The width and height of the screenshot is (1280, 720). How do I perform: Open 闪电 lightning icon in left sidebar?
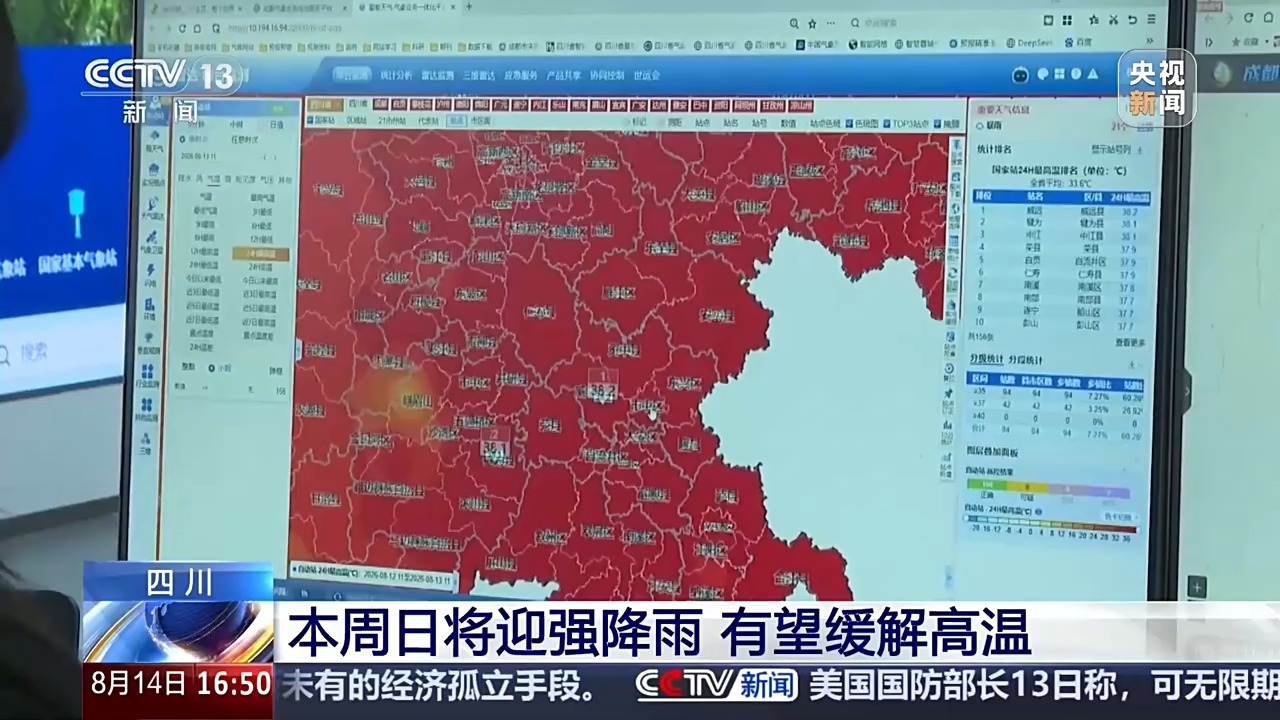point(150,276)
